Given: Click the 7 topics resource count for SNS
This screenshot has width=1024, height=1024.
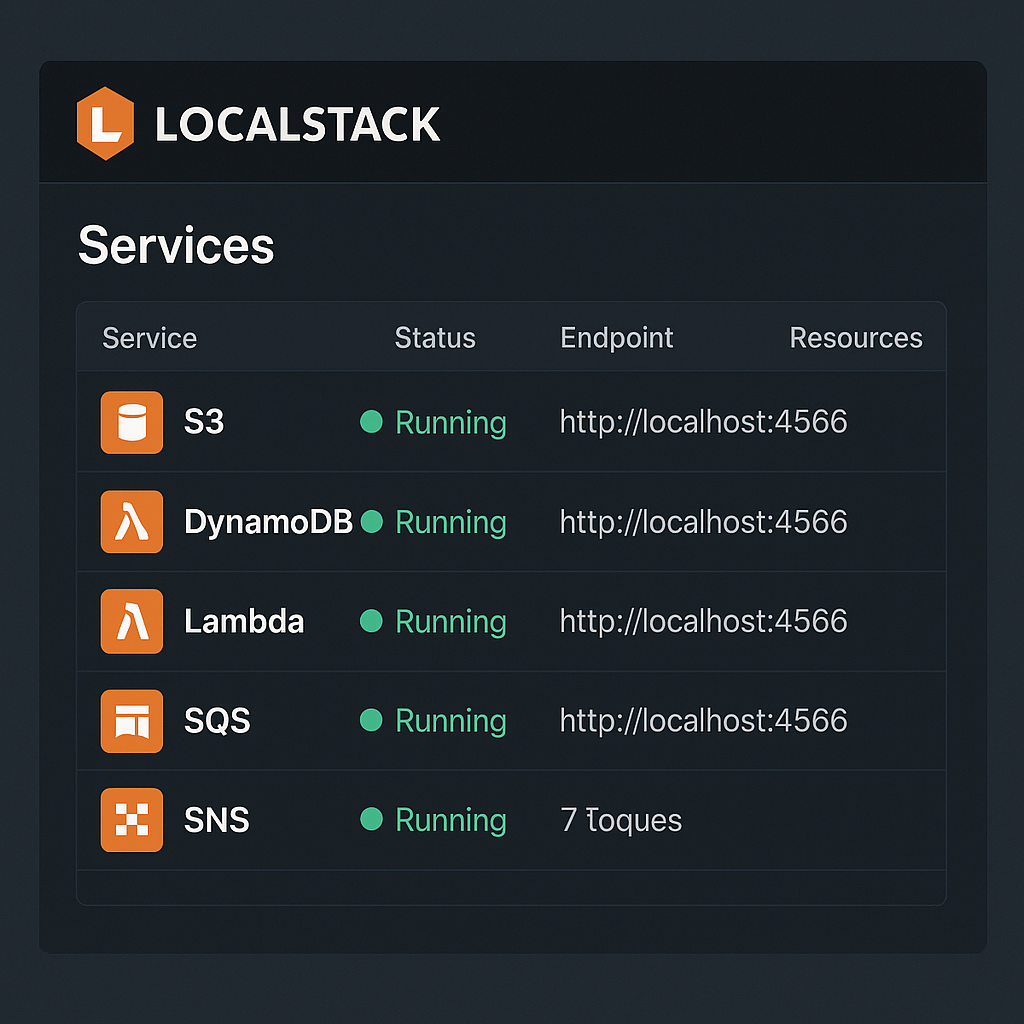Looking at the screenshot, I should [x=620, y=820].
